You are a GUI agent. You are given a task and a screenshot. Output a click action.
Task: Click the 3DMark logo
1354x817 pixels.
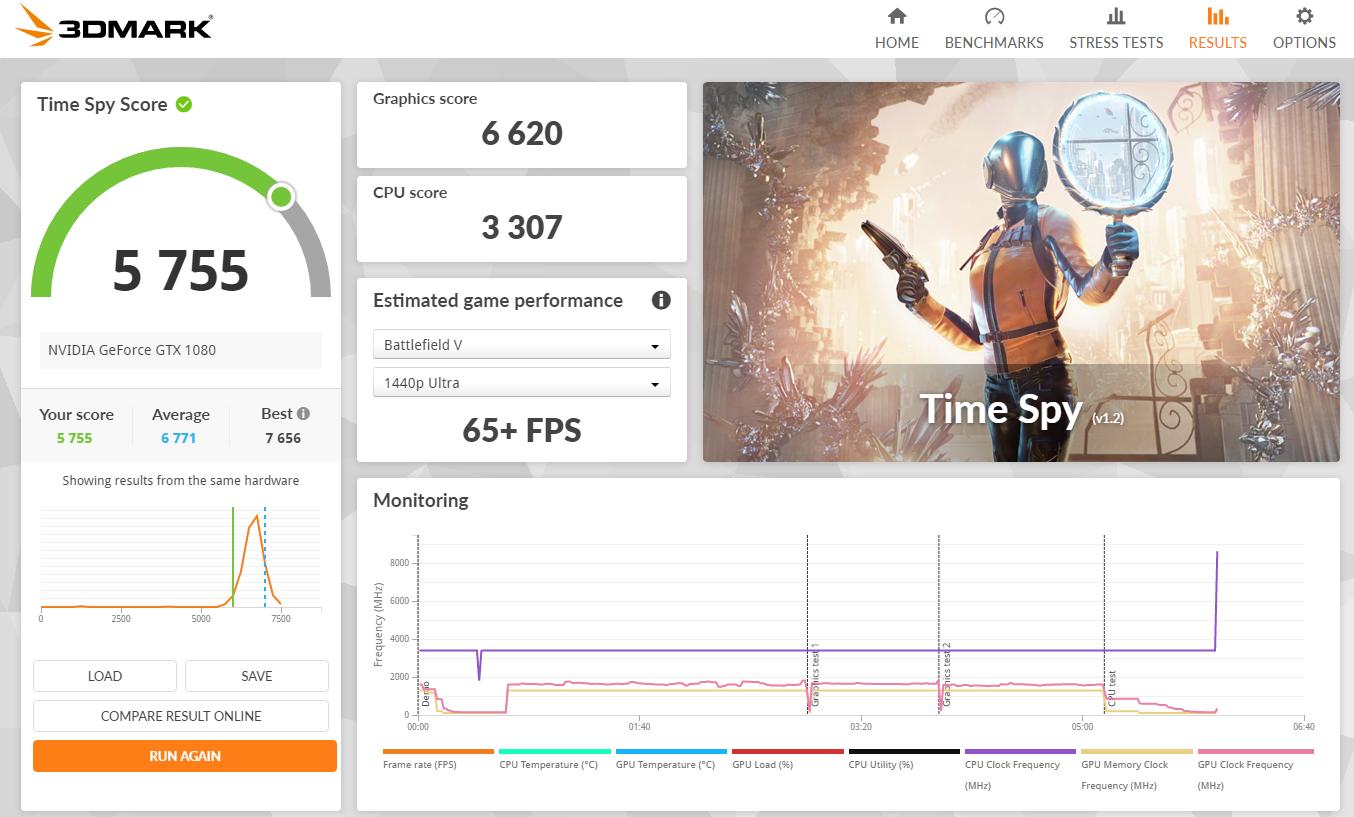click(x=115, y=27)
